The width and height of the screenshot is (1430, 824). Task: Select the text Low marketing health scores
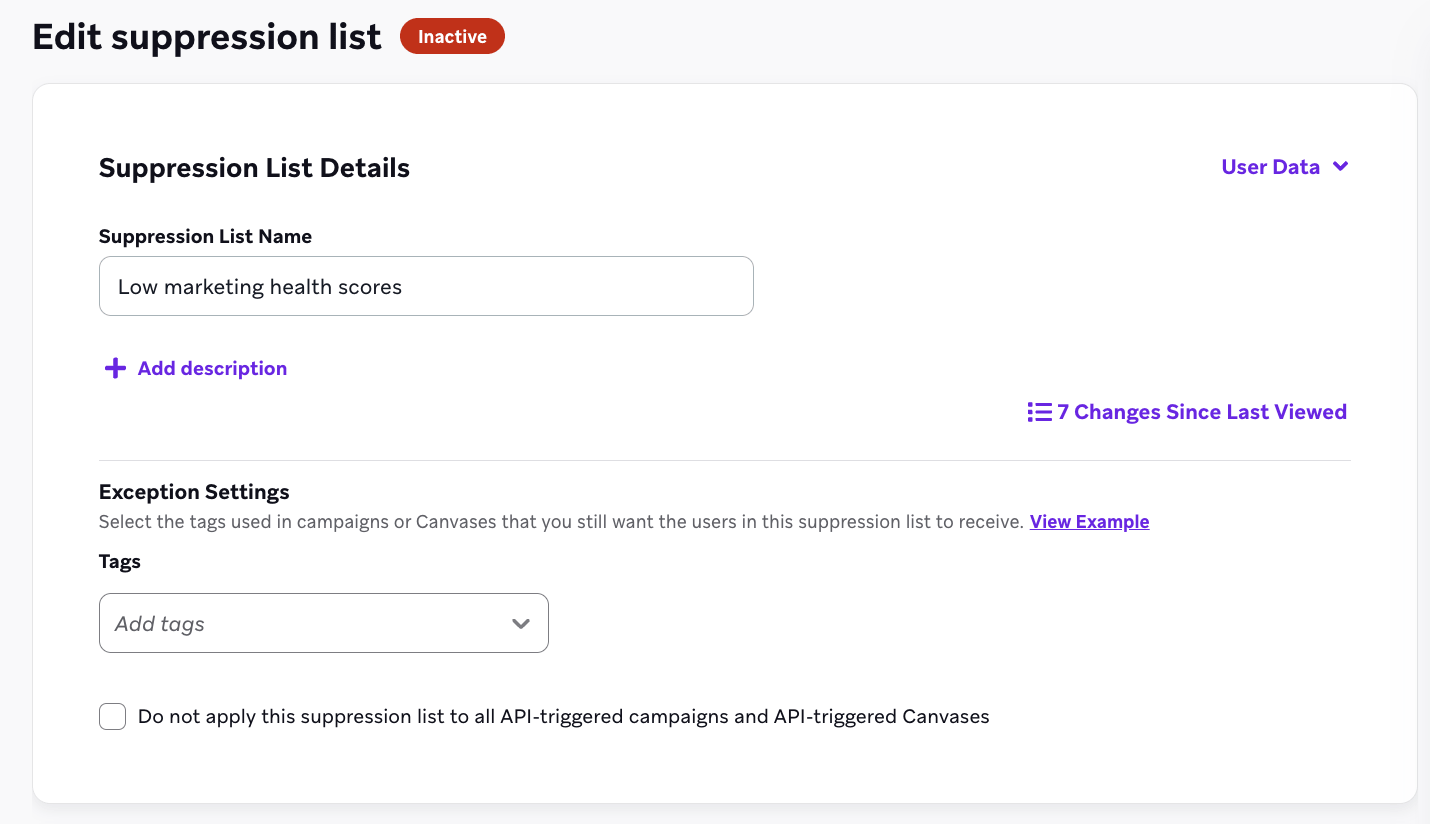259,286
